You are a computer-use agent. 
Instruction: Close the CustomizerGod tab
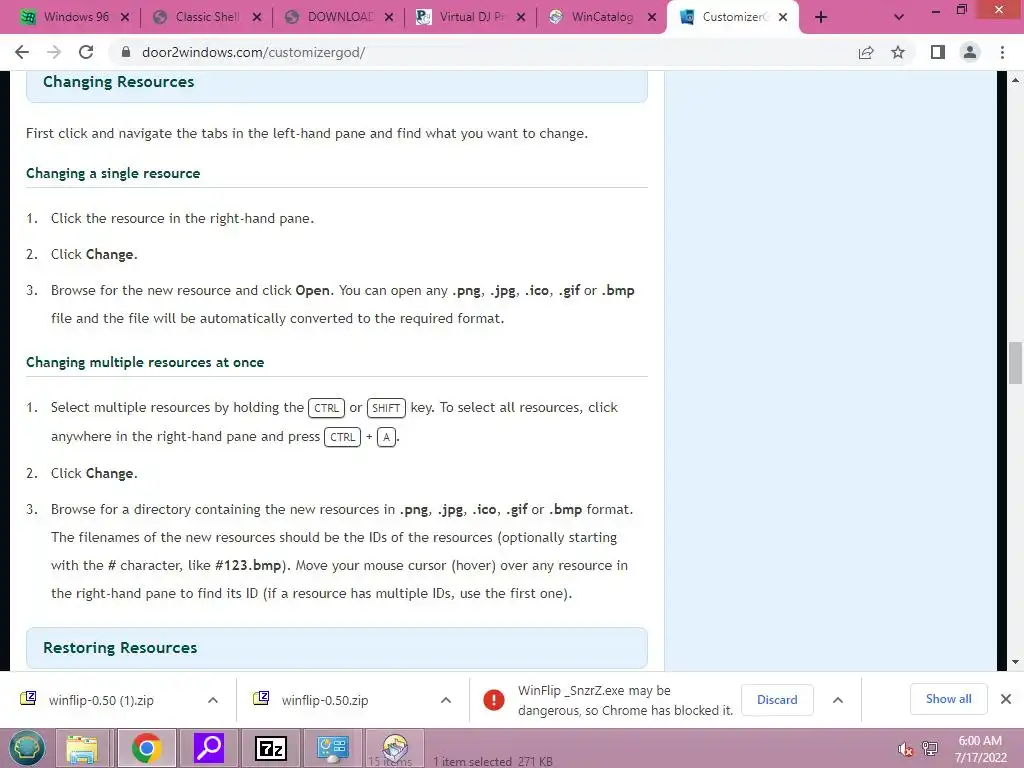[783, 18]
